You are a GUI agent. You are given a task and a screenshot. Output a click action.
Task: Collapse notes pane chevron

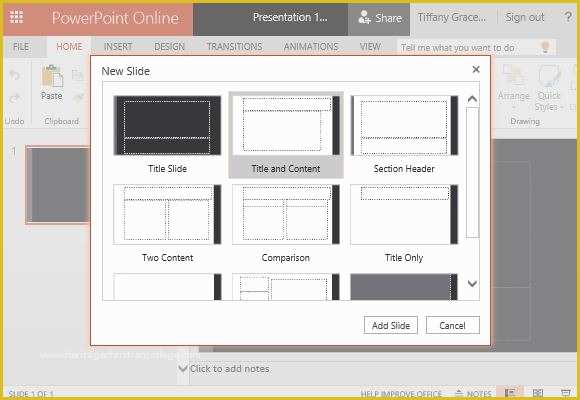tap(183, 369)
